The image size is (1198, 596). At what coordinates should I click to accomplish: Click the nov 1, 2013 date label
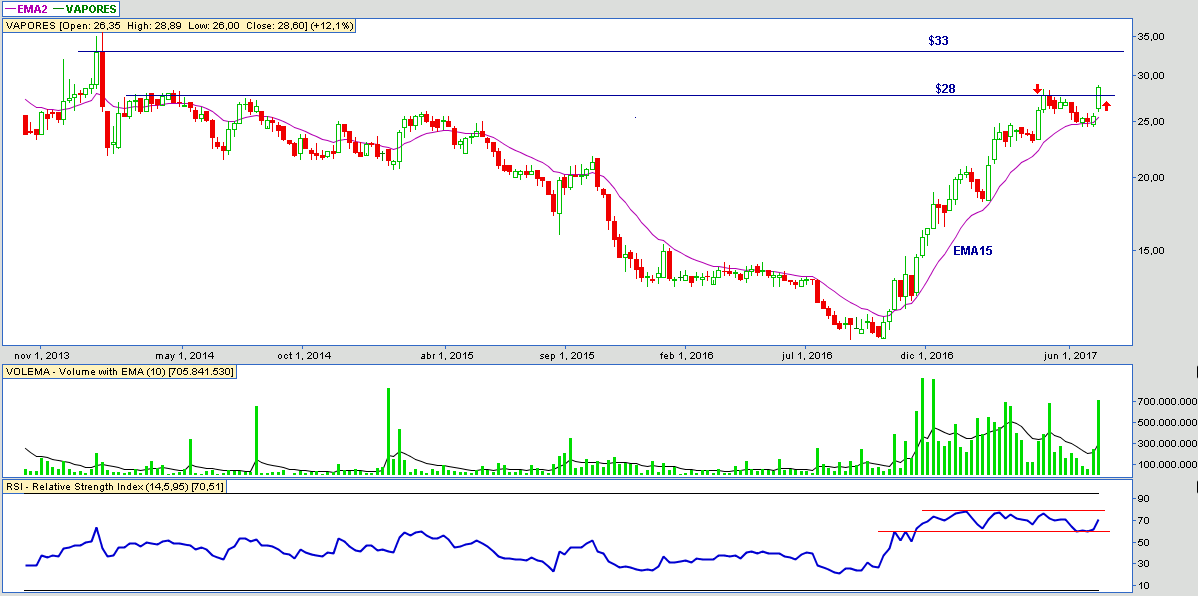(x=43, y=355)
